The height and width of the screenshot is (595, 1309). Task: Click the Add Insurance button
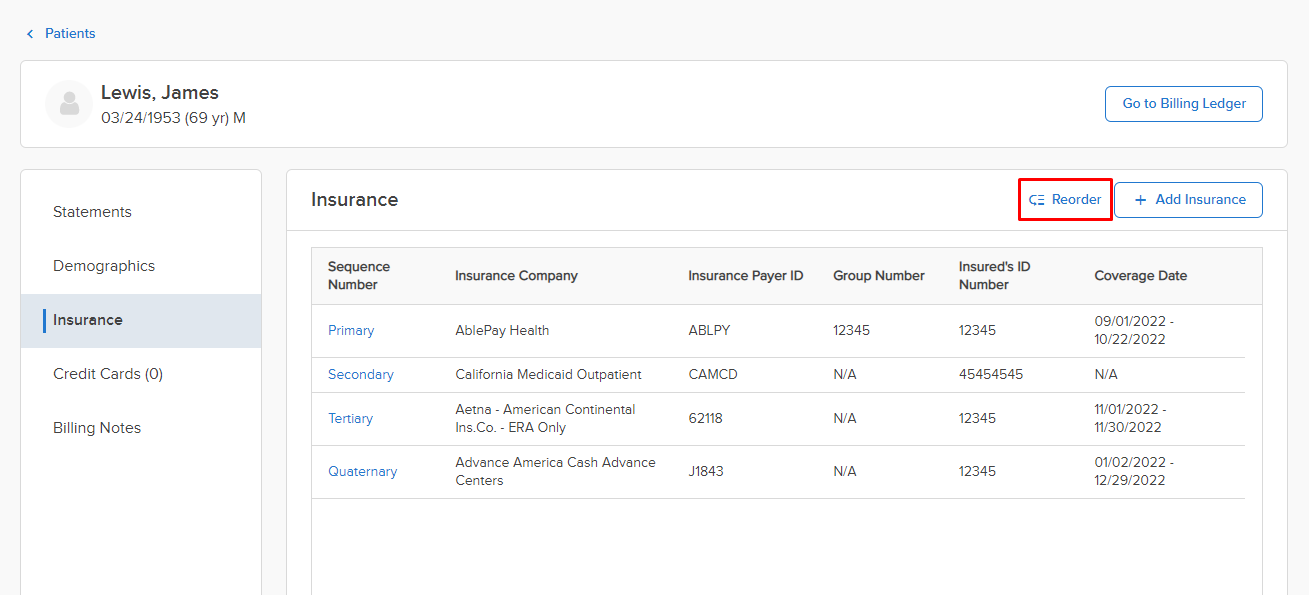point(1189,200)
